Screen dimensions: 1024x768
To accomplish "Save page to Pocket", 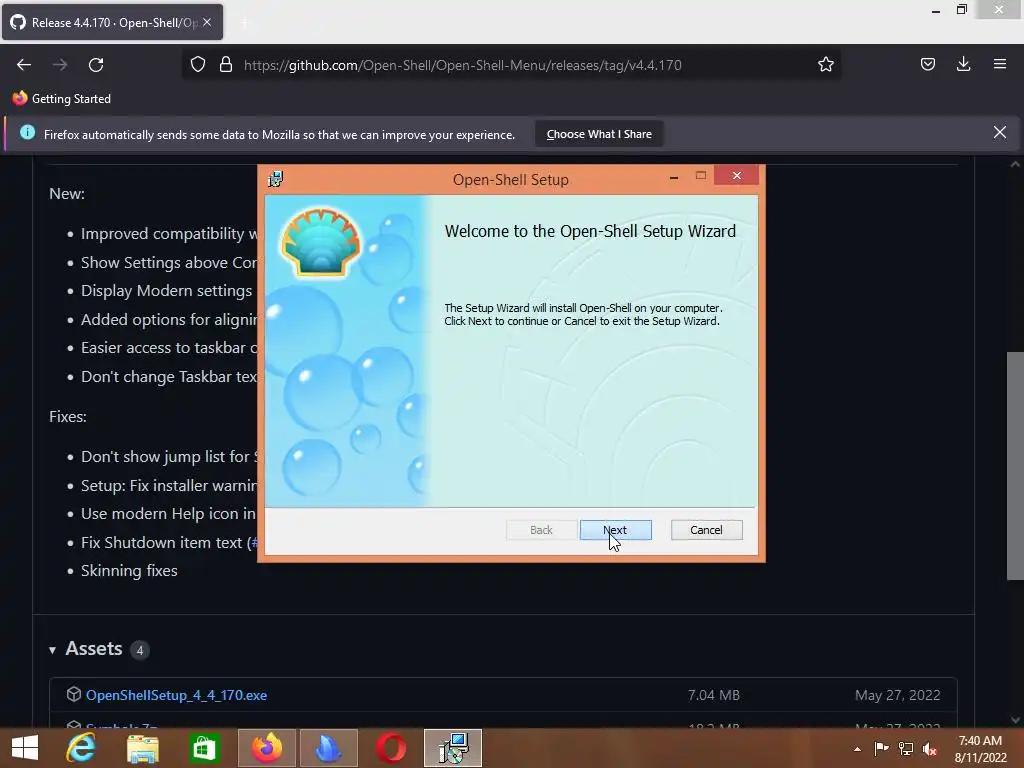I will click(927, 64).
